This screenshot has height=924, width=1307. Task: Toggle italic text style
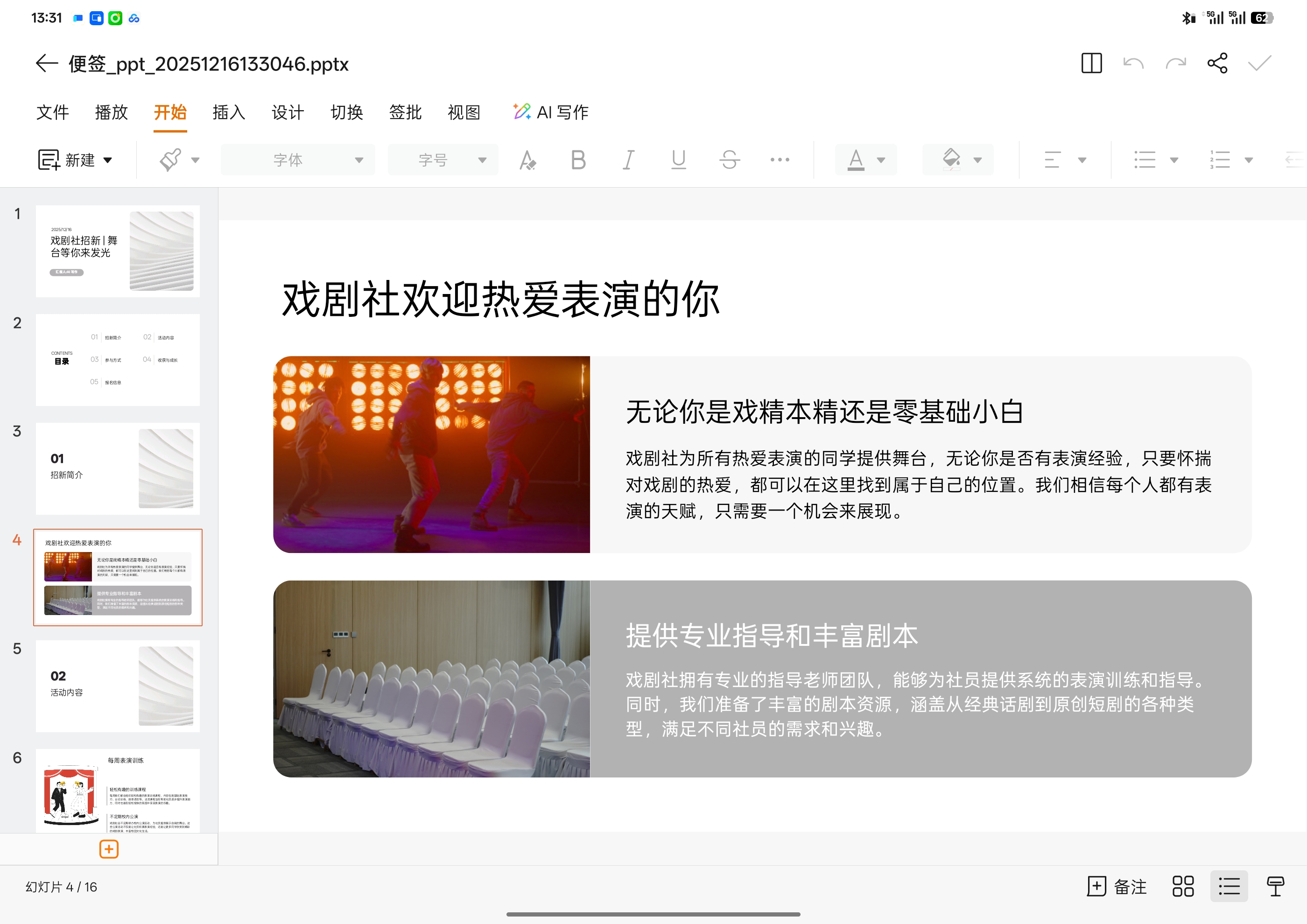628,160
